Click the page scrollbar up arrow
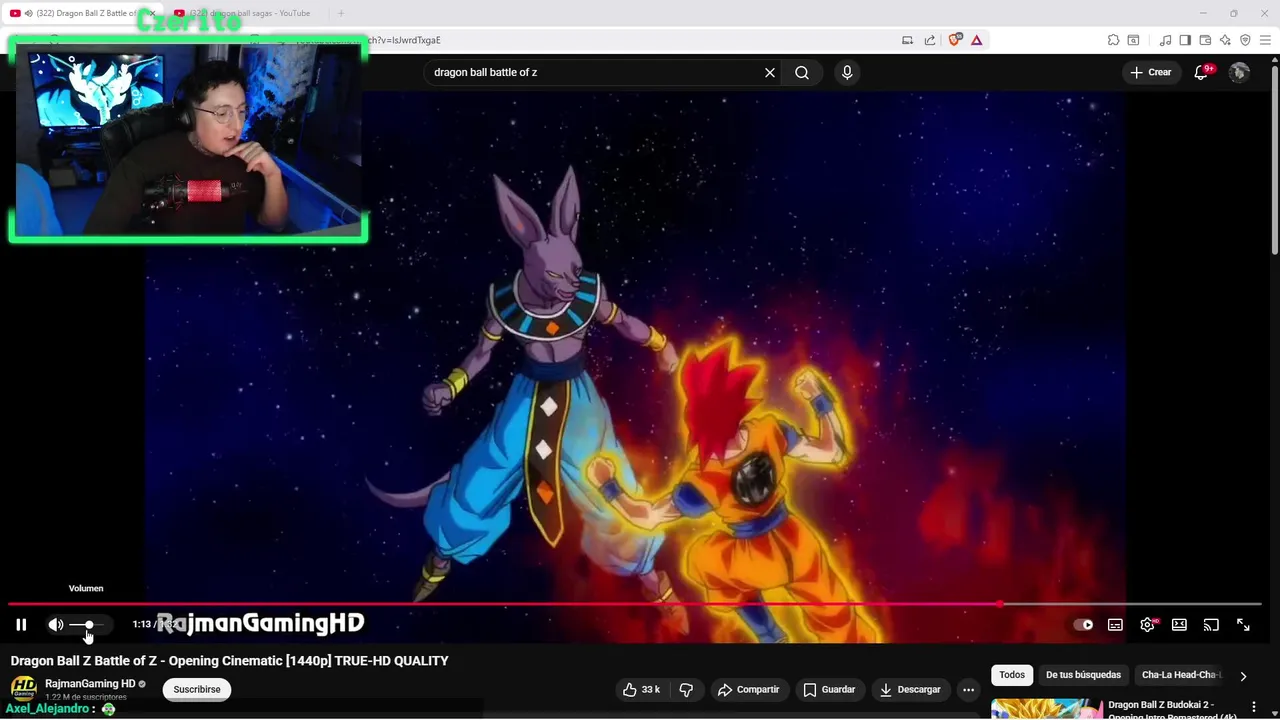Viewport: 1280px width, 720px height. coord(1274,60)
